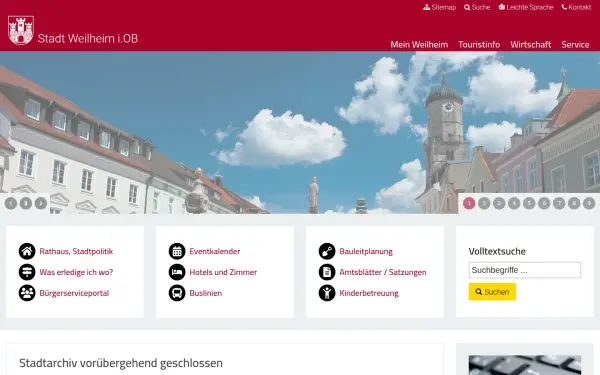The image size is (600, 375).
Task: Click the document icon beside Amtsblätter / Satzungen
Action: tap(327, 272)
